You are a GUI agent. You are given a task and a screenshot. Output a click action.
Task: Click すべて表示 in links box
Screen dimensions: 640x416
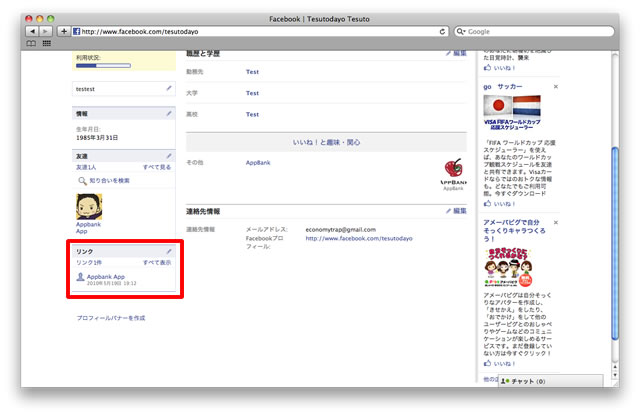(157, 263)
